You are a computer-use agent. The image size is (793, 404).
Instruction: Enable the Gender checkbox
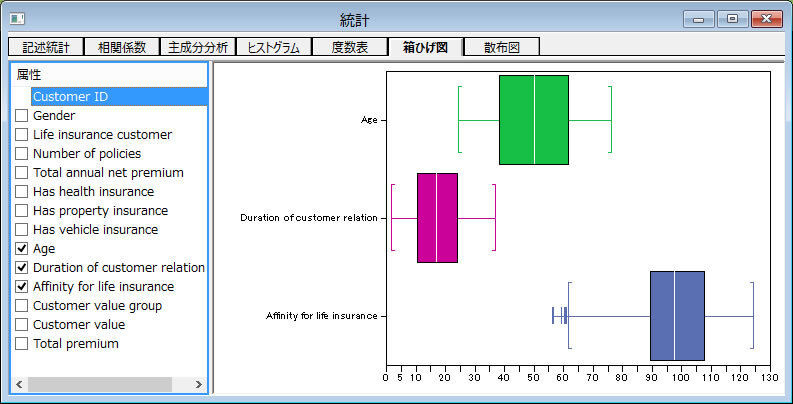coord(21,116)
